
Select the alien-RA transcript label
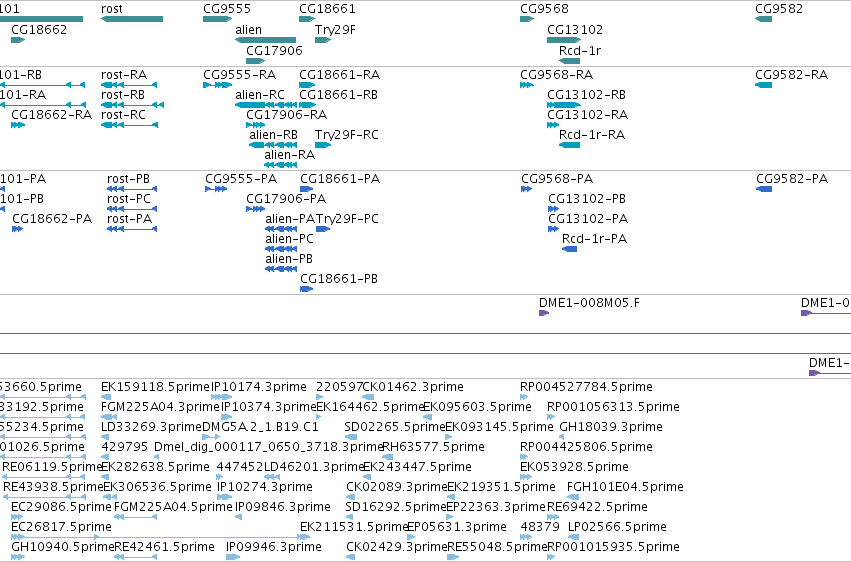click(290, 155)
